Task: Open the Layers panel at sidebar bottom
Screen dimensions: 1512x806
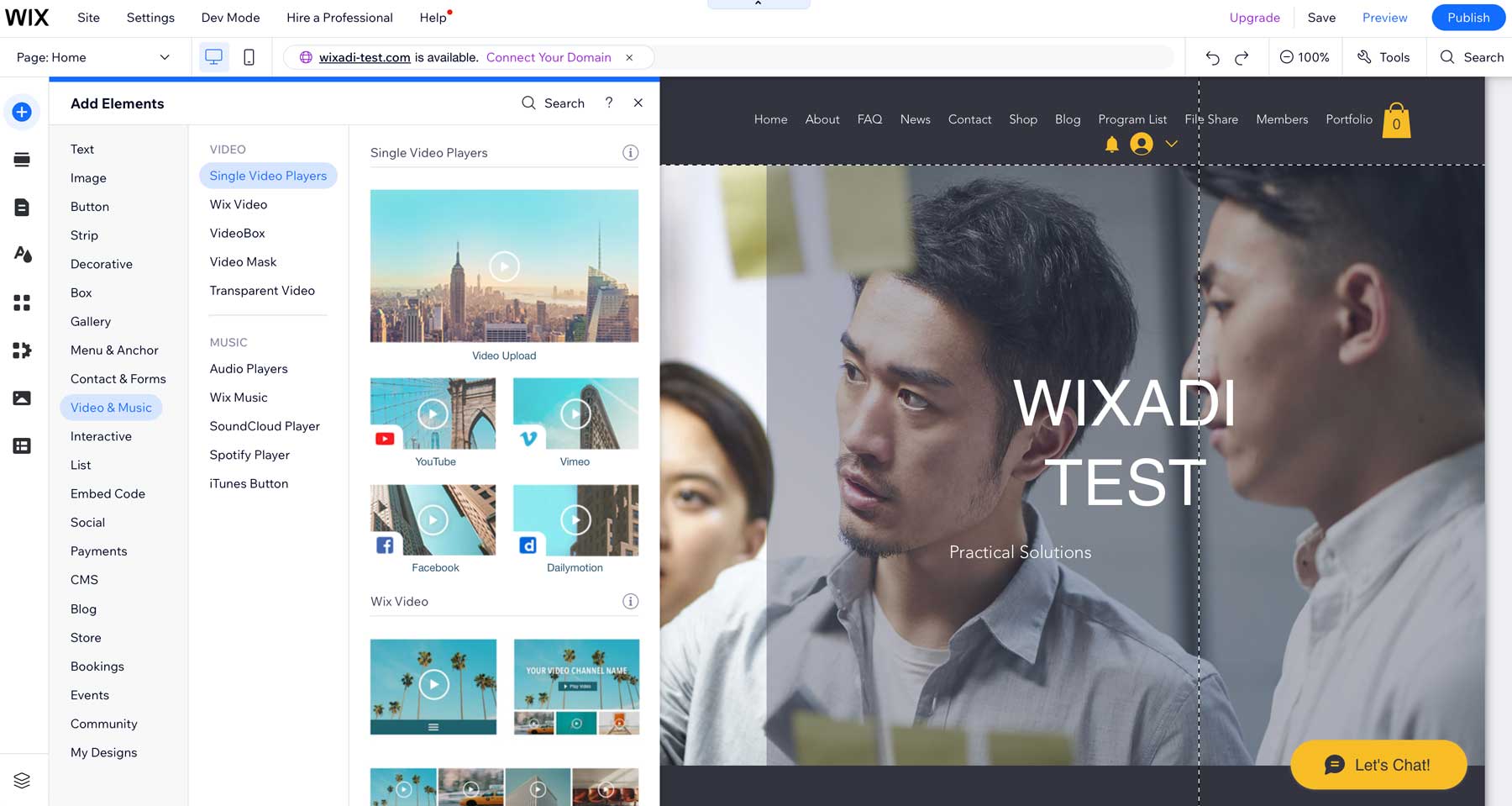Action: [x=22, y=780]
